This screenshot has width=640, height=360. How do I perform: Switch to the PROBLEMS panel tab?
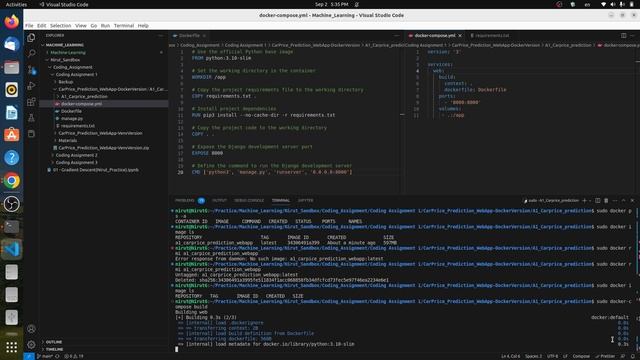(x=184, y=200)
